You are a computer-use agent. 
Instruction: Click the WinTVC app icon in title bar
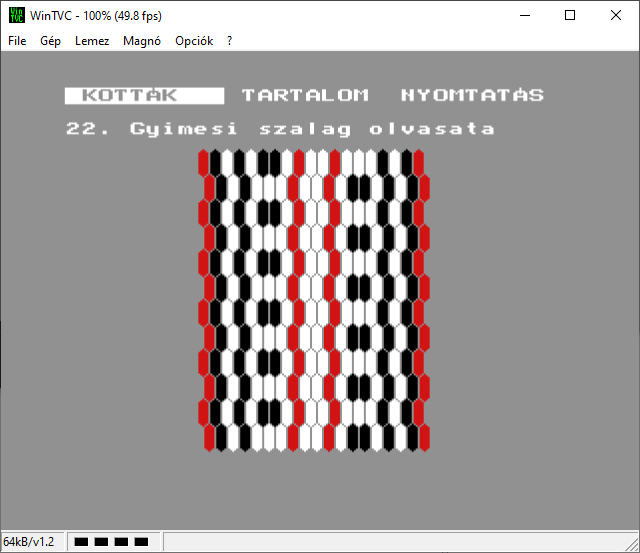click(x=16, y=15)
